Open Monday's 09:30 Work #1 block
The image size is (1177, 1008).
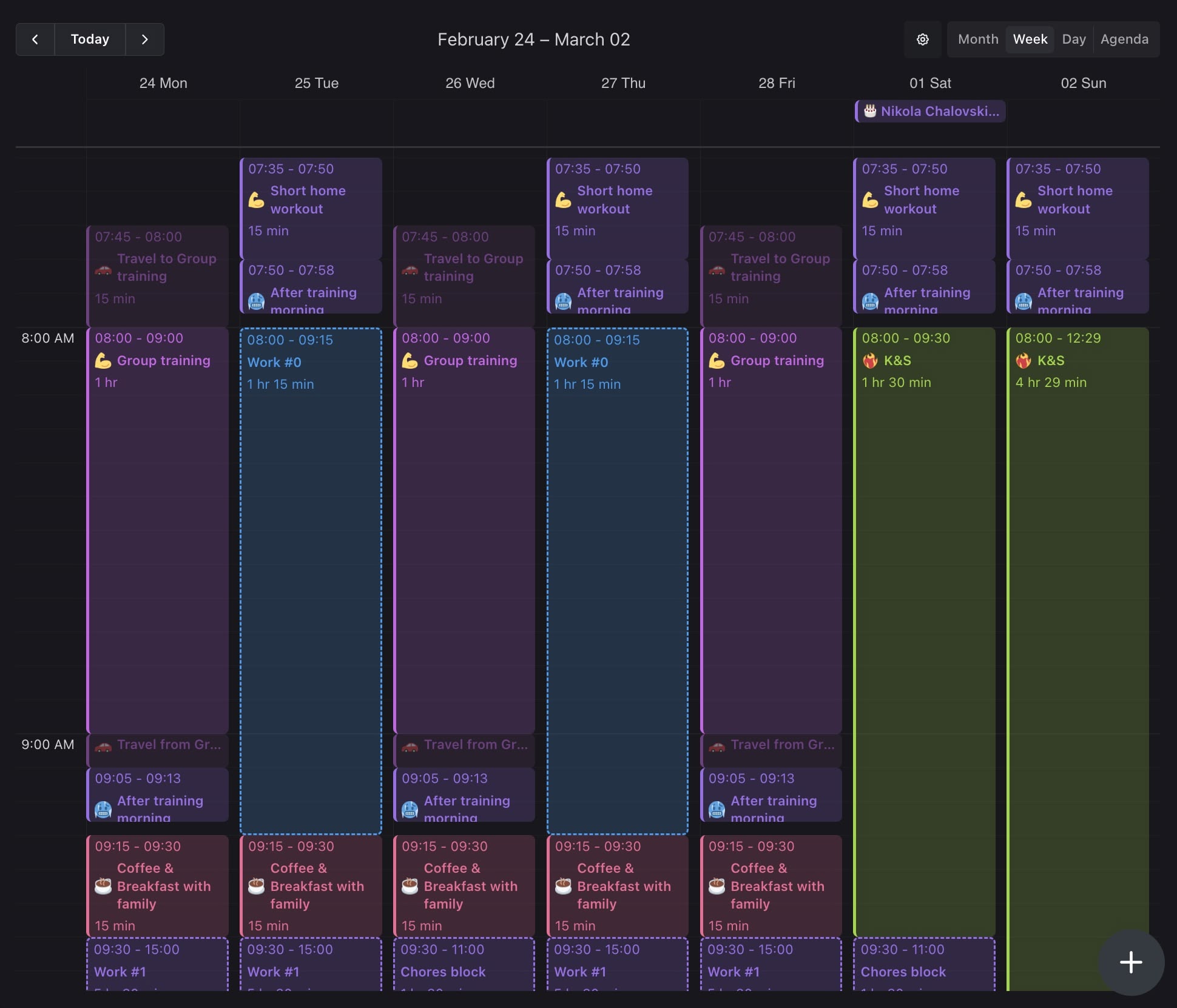click(158, 964)
